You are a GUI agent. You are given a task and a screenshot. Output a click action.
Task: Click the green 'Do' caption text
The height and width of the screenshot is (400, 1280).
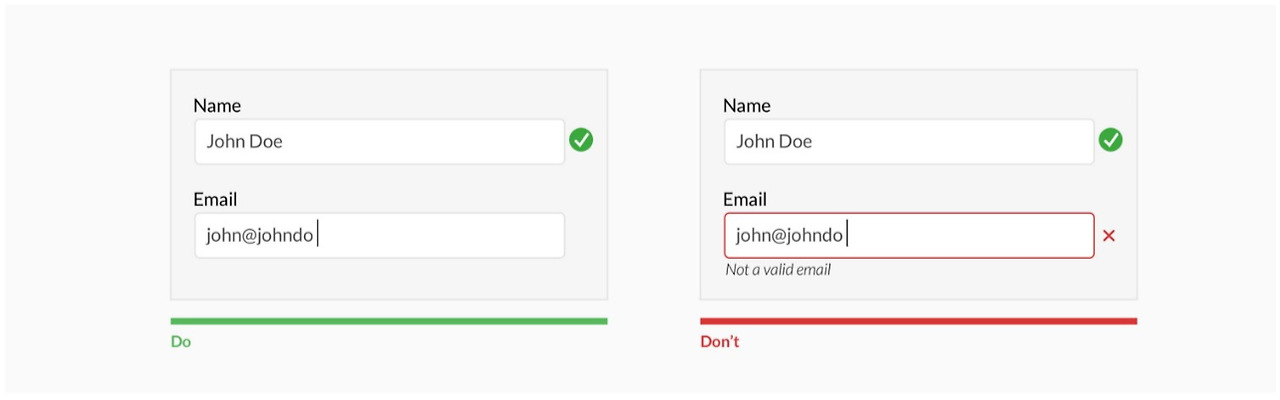(181, 342)
